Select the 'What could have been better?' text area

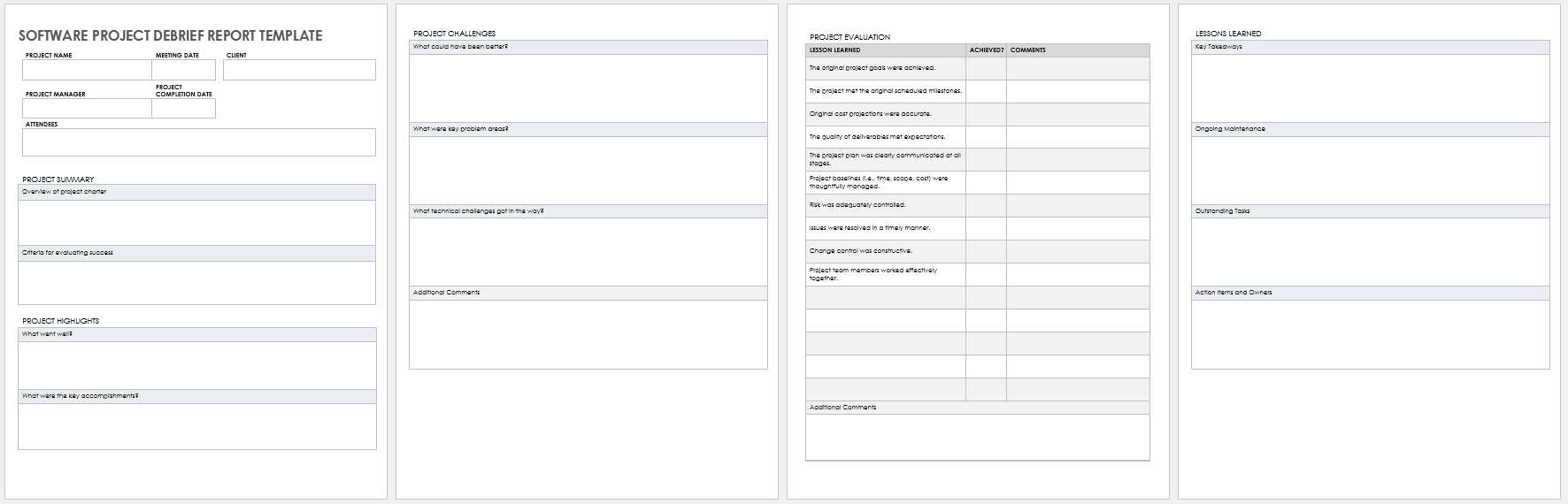[x=588, y=88]
